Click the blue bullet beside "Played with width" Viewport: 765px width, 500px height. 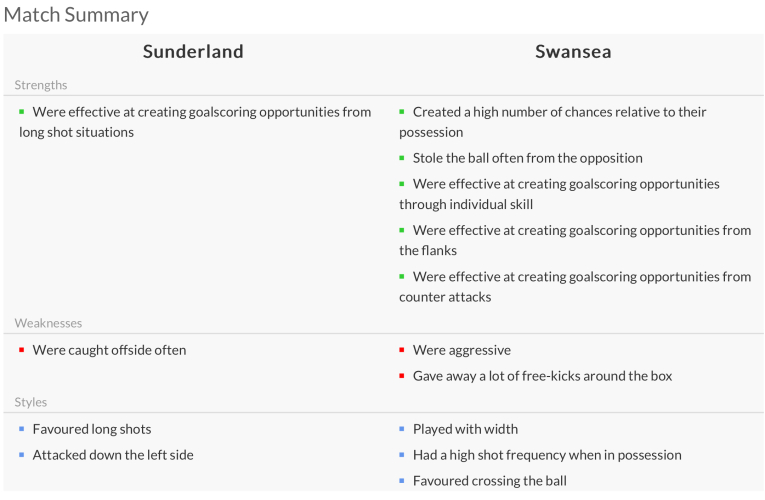click(x=402, y=429)
